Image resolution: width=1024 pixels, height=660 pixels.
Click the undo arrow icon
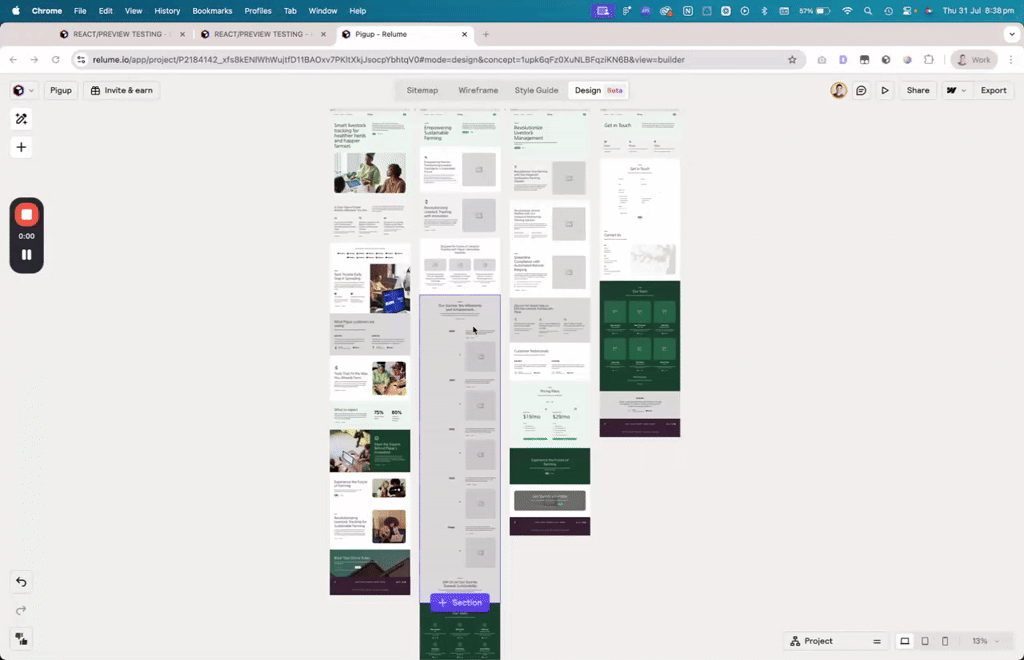[x=21, y=582]
